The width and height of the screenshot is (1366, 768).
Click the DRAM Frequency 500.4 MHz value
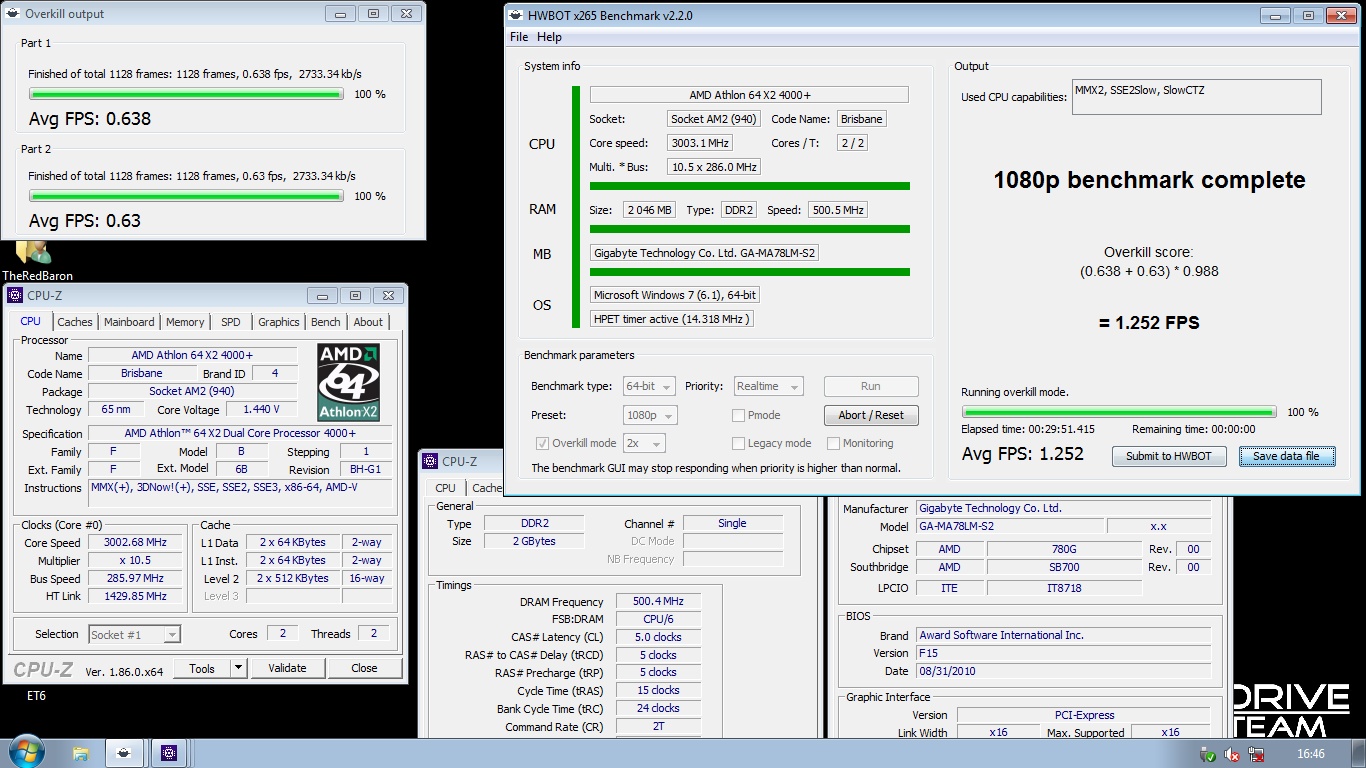coord(658,602)
